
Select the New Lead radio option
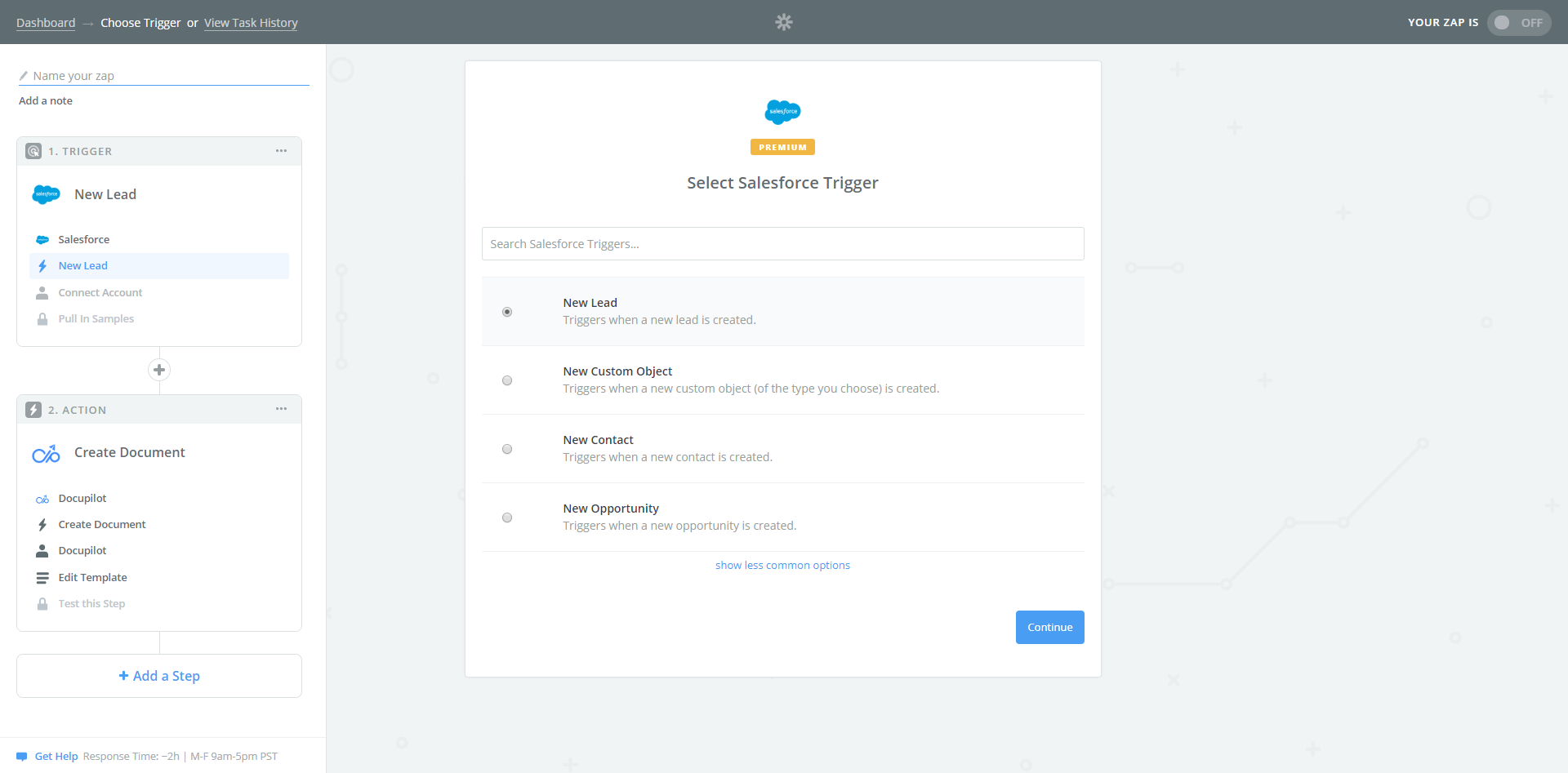coord(507,312)
